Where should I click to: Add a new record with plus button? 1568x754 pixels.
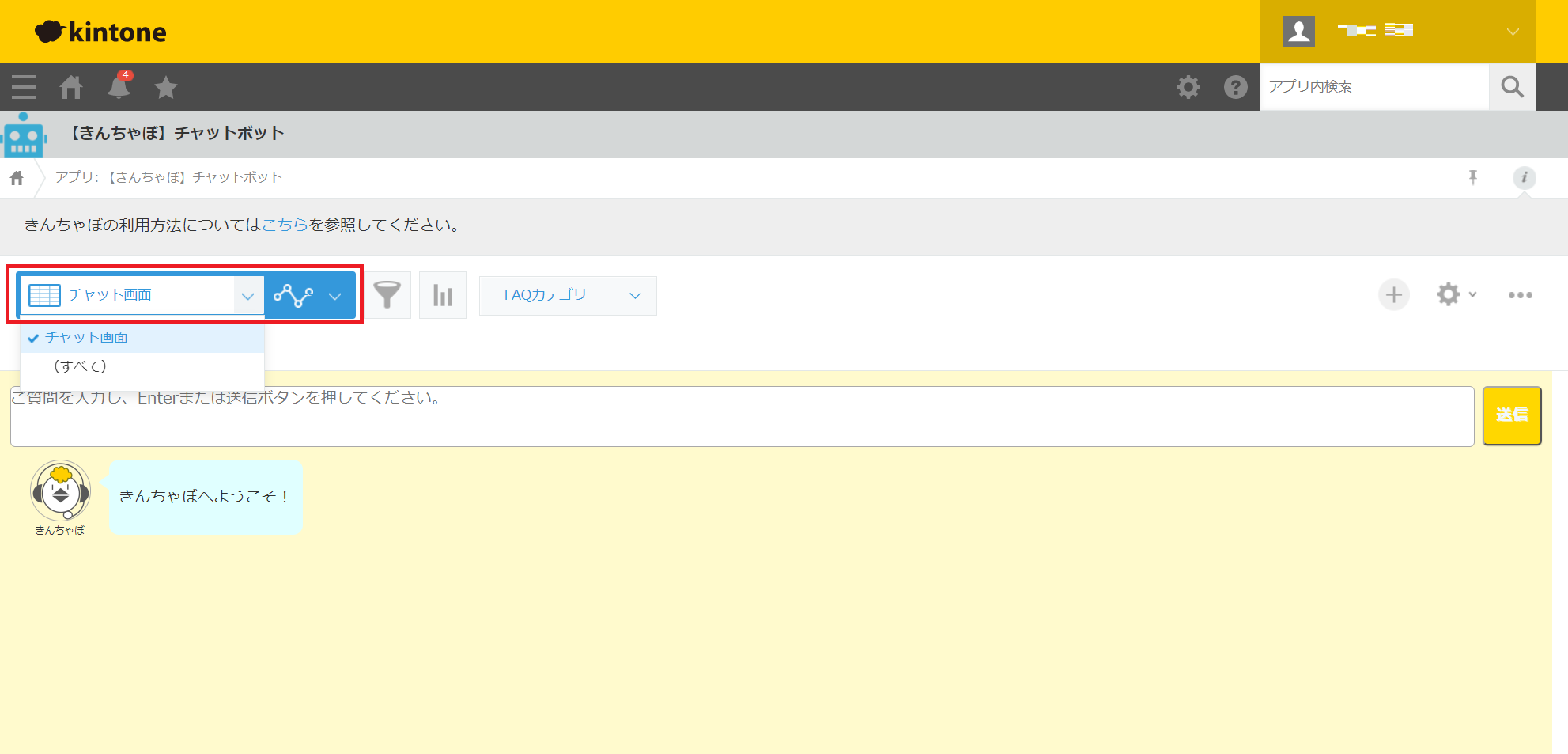click(1393, 295)
